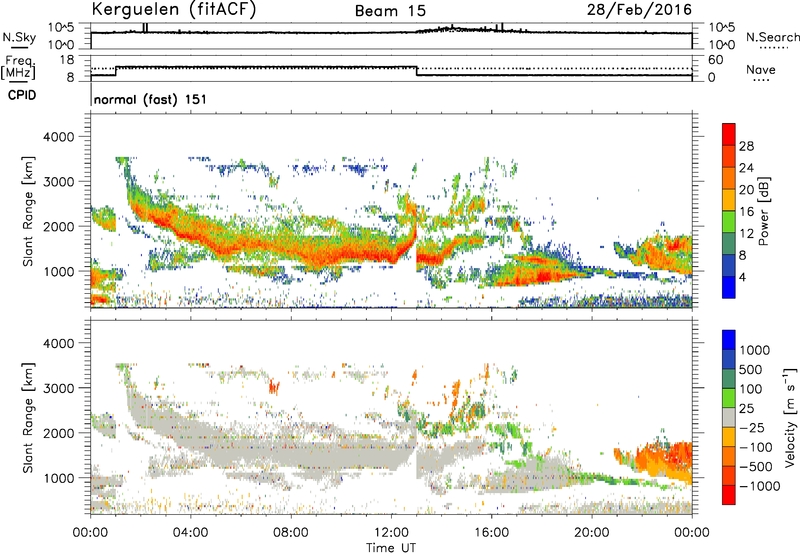
Task: Click the velocity colorbar value '1000'
Action: click(x=755, y=350)
